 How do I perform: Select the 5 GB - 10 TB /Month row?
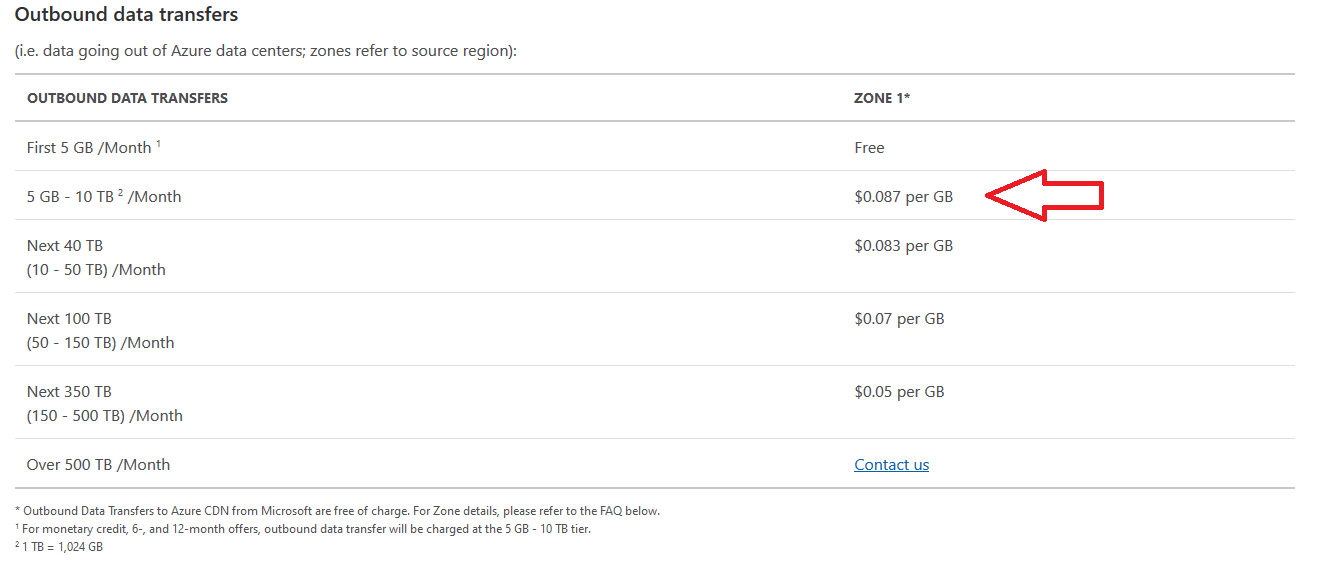pos(654,196)
